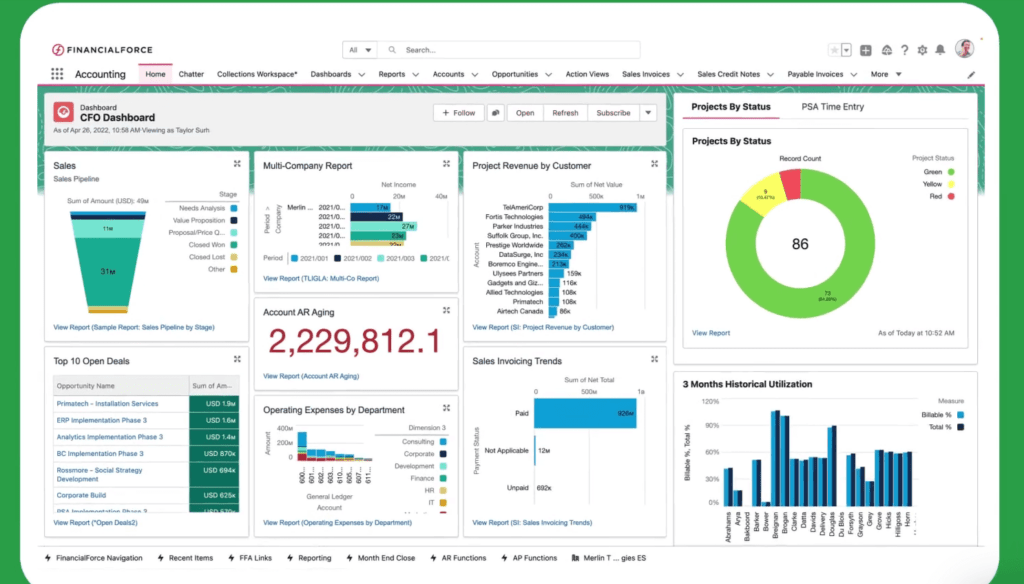
Task: Open the search scope 'All' dropdown
Action: [359, 50]
